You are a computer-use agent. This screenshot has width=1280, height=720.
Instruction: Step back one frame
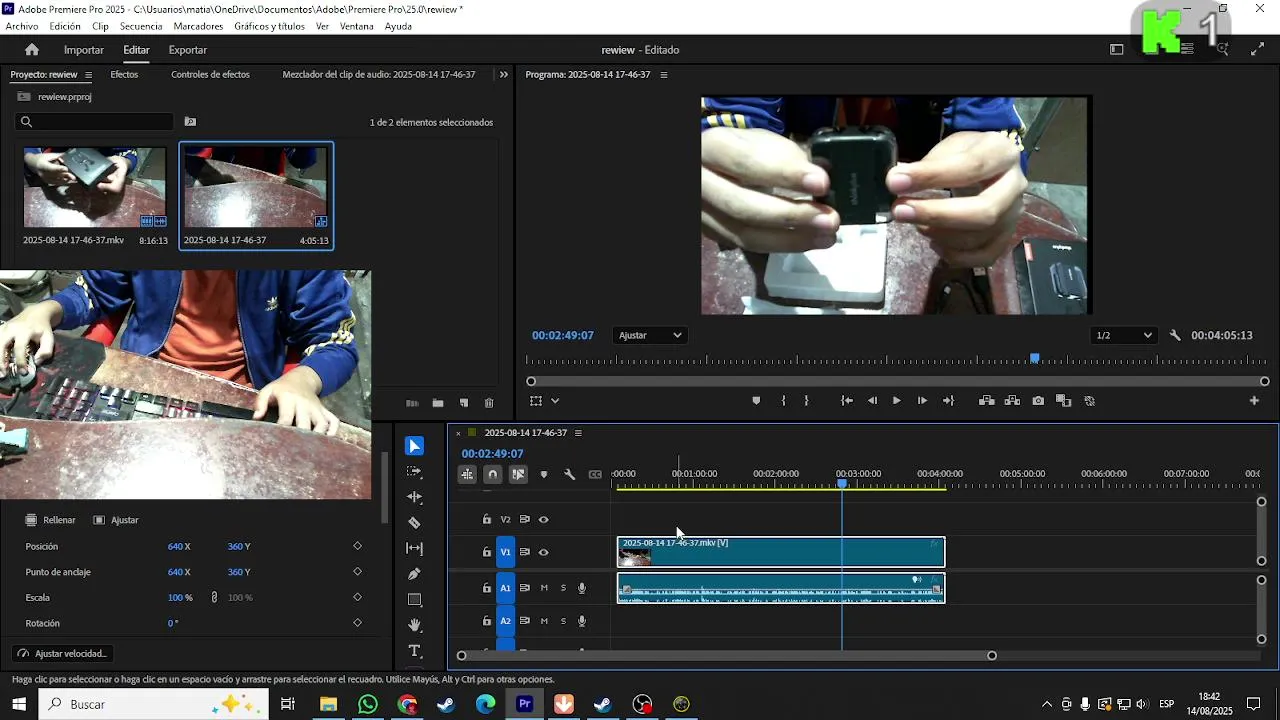[x=872, y=401]
